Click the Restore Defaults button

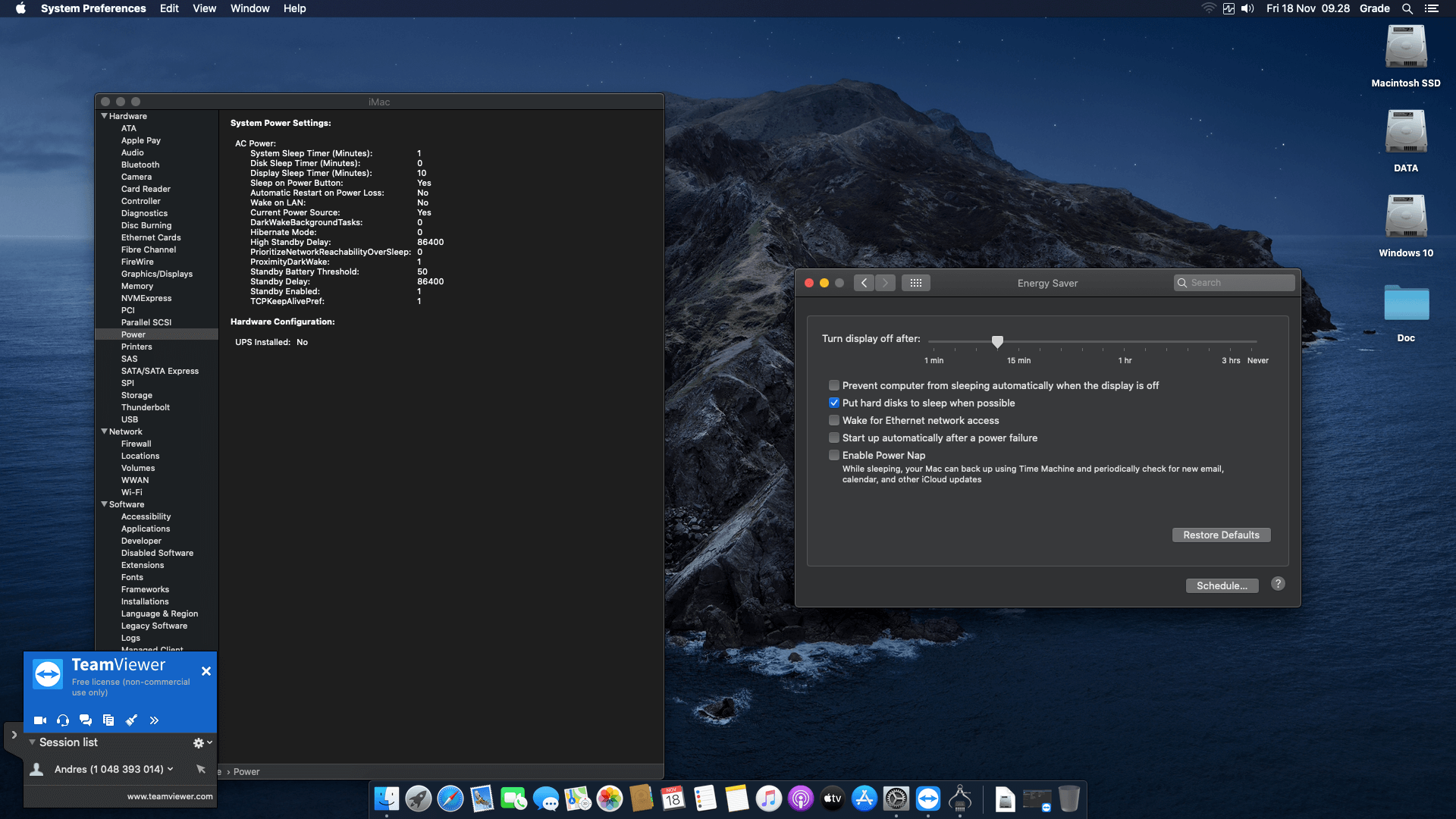coord(1221,535)
